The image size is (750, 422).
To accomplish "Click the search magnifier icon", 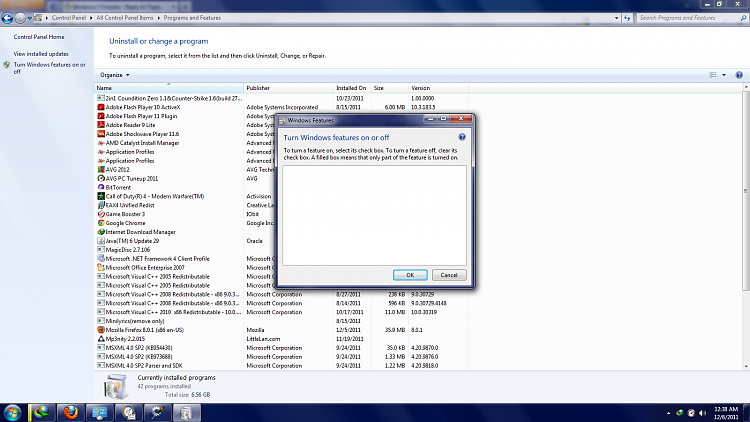I will pos(743,18).
